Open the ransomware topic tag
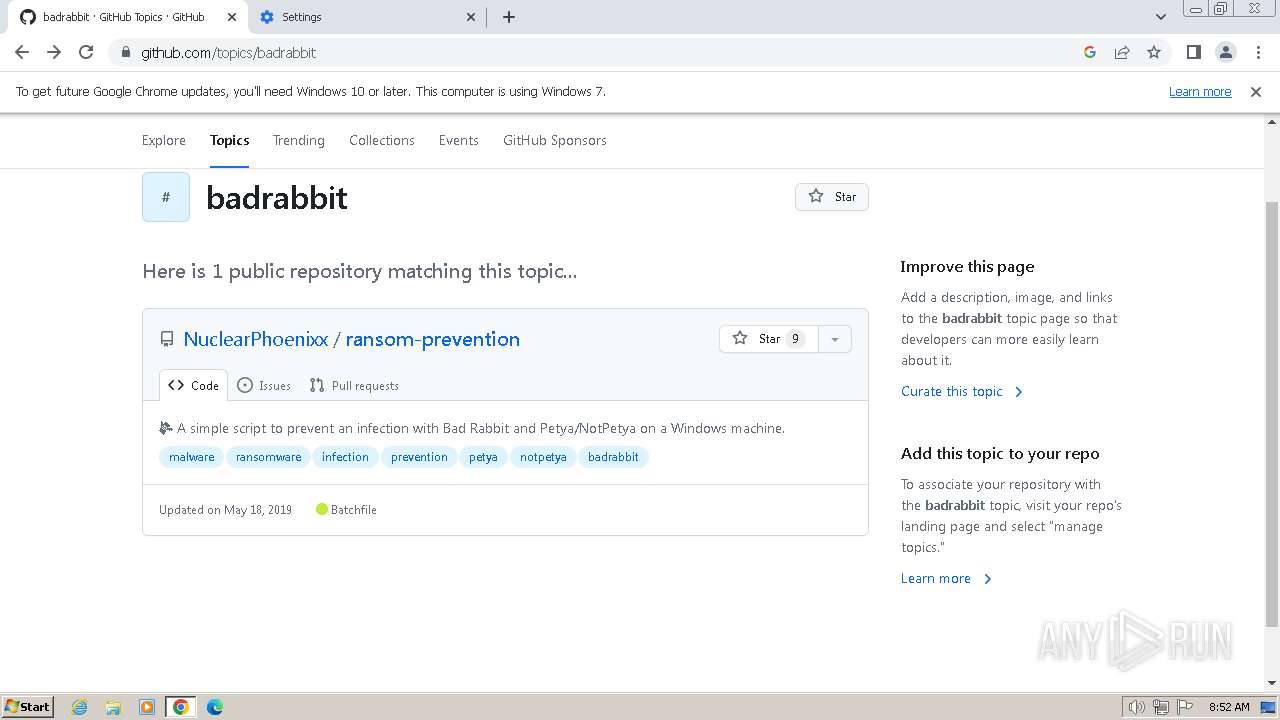This screenshot has width=1280, height=720. (269, 457)
